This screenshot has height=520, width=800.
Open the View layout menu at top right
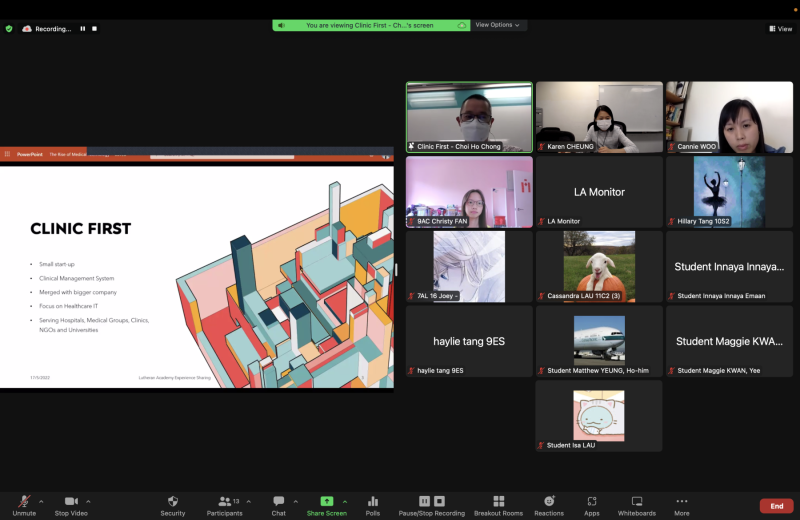pos(781,29)
